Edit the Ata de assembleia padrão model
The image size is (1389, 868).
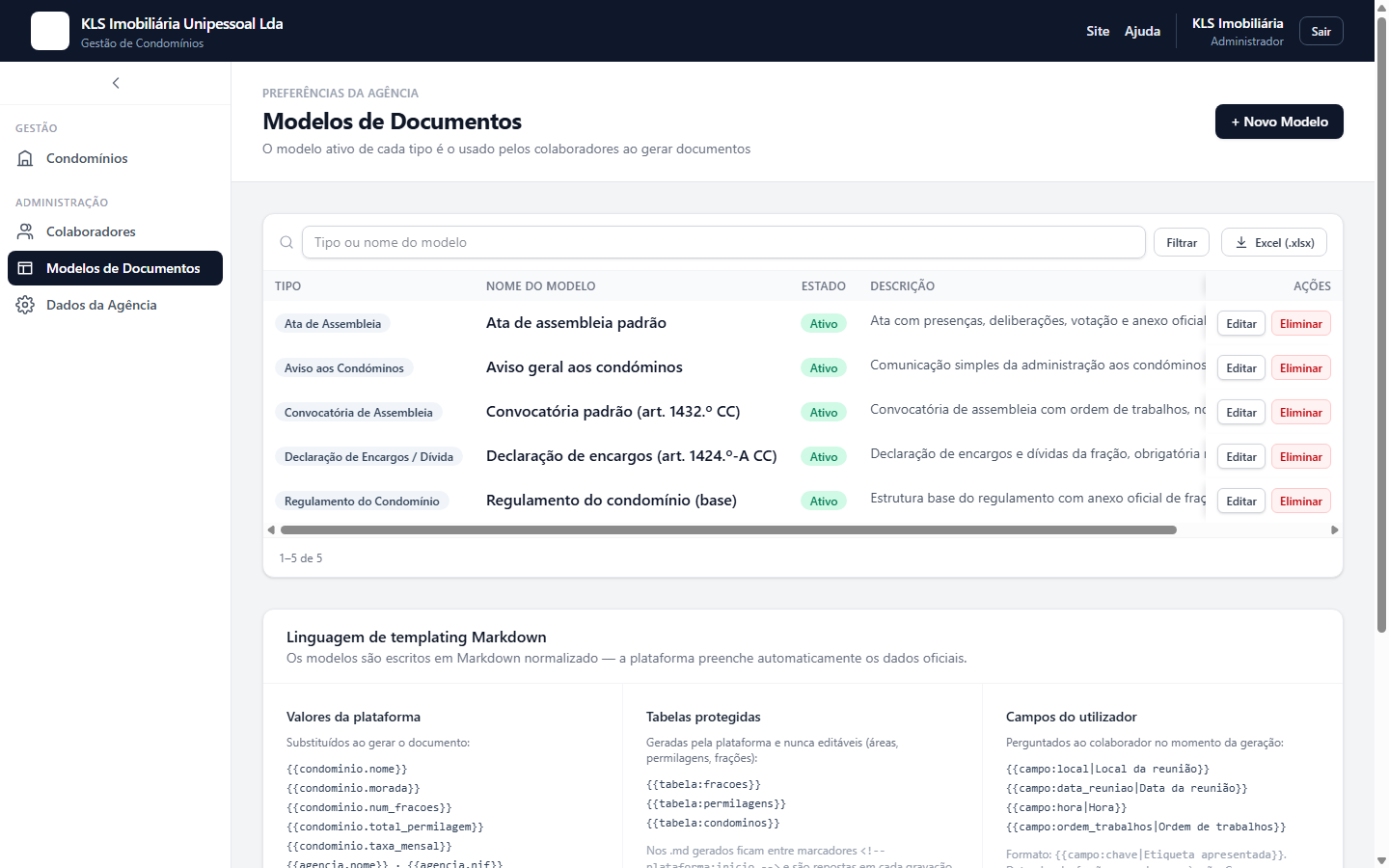pyautogui.click(x=1241, y=324)
